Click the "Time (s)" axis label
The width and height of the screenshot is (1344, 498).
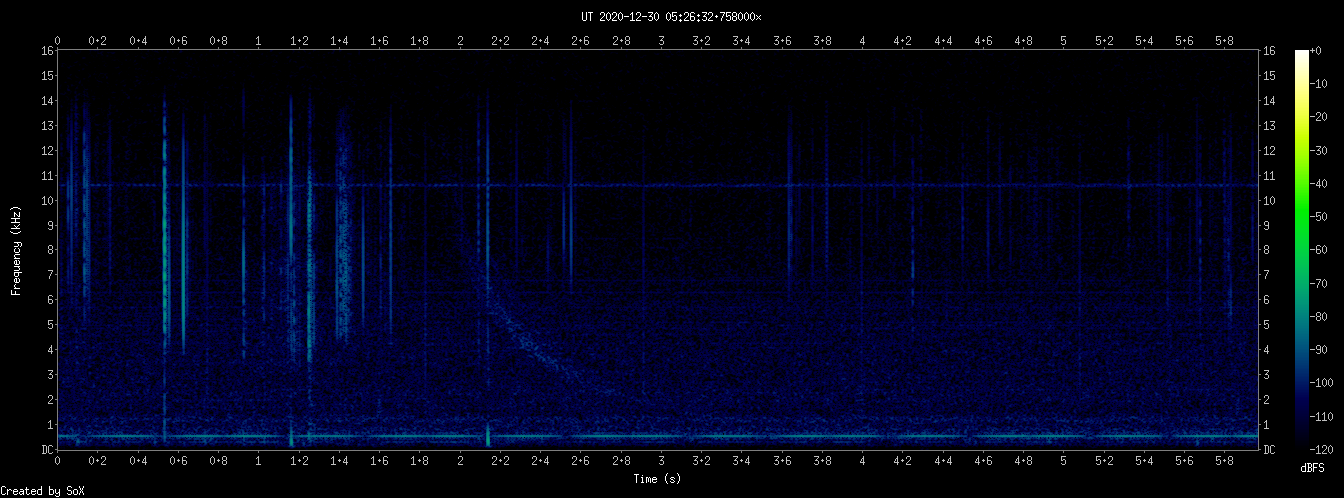[x=657, y=480]
